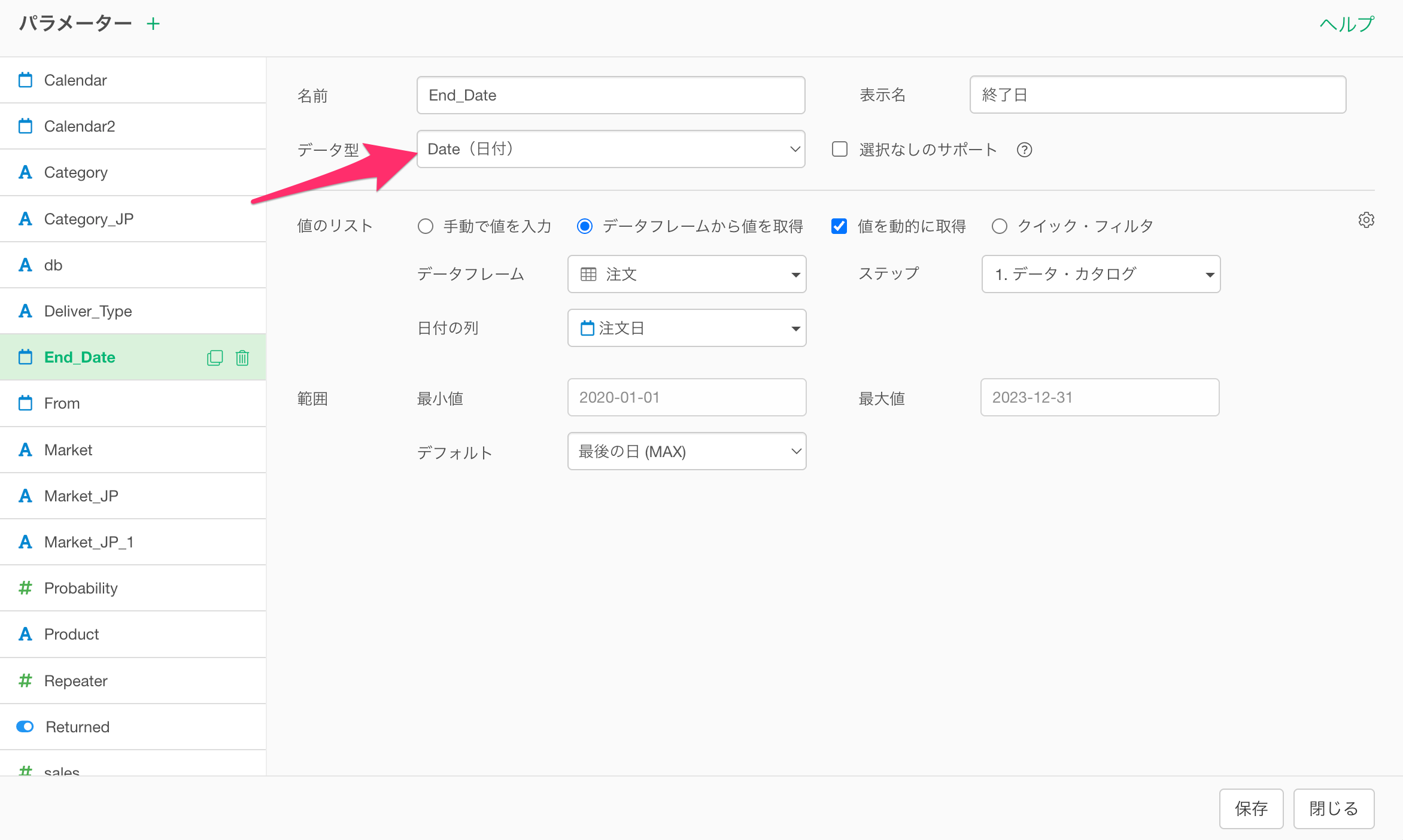This screenshot has width=1403, height=840.
Task: Click the 表示名 終了日 input field
Action: pos(1158,95)
